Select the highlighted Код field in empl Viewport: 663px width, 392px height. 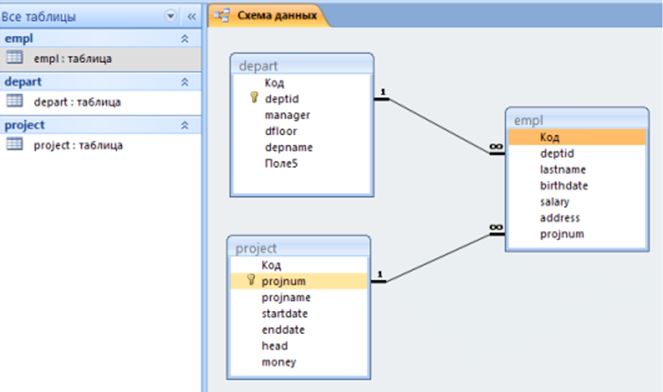coord(577,137)
